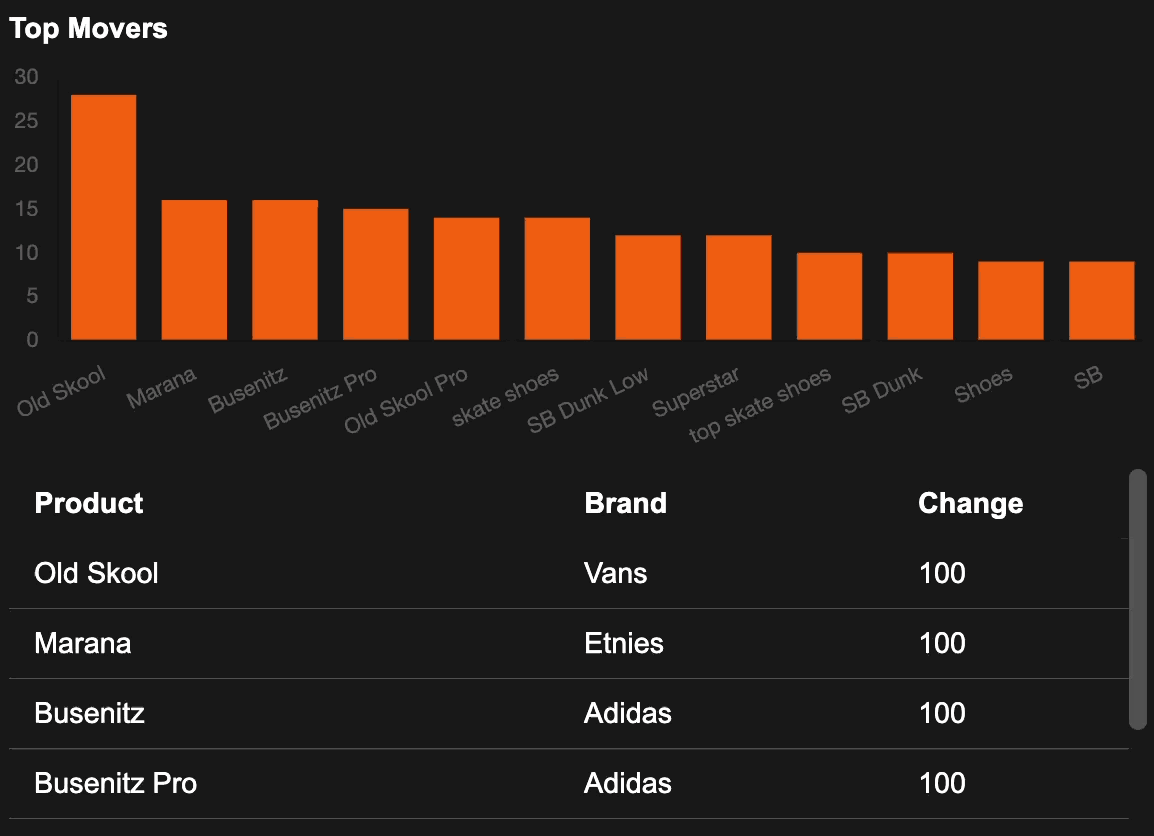Image resolution: width=1154 pixels, height=836 pixels.
Task: Sort the table by the Product column header
Action: tap(88, 503)
